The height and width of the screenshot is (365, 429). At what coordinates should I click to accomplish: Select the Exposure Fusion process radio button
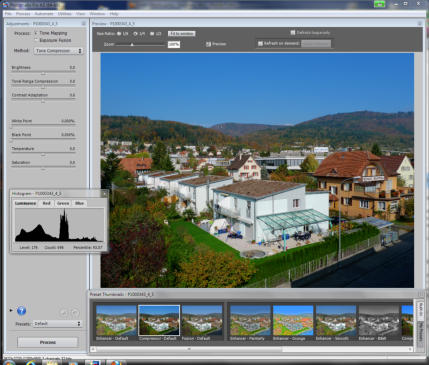tap(36, 40)
